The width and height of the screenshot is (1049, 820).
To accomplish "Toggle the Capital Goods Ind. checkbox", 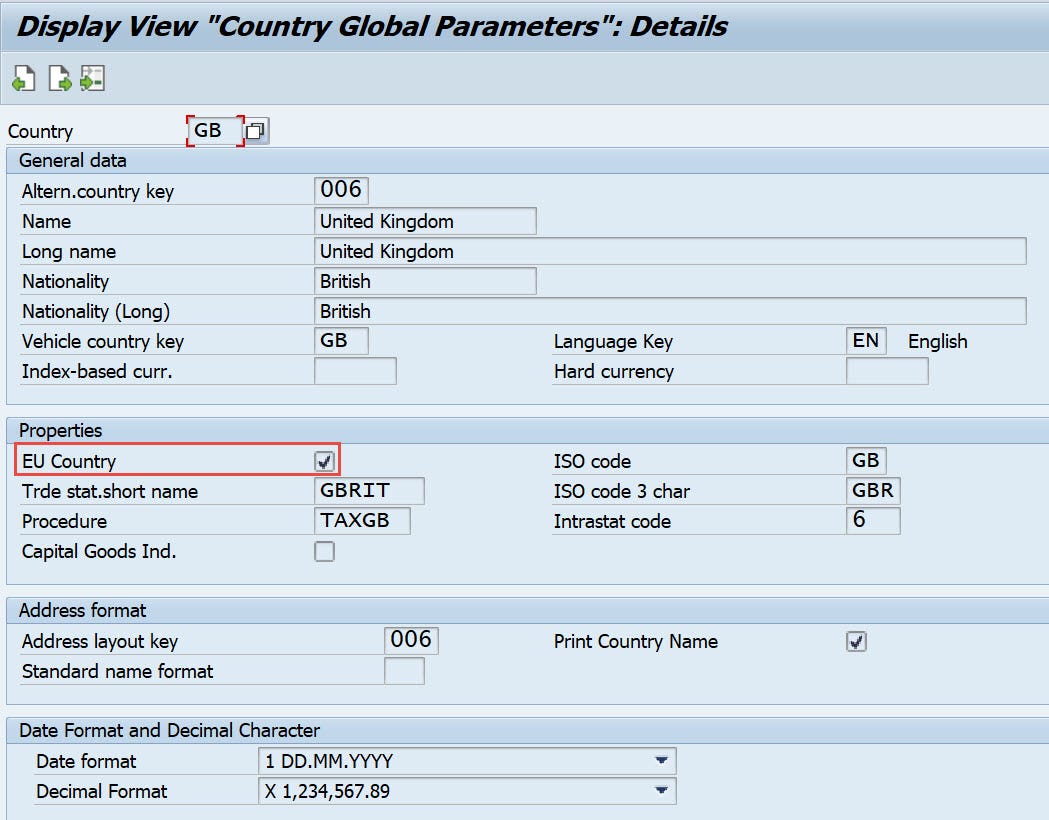I will pyautogui.click(x=324, y=551).
